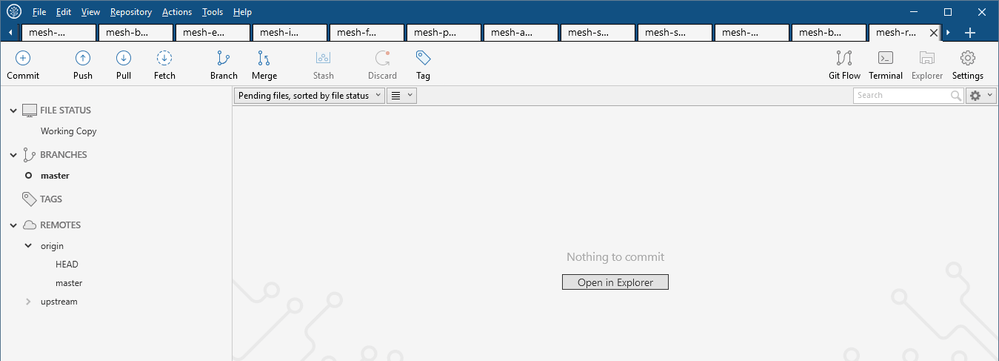999x361 pixels.
Task: Switch to the mesh-f... tab
Action: [367, 32]
